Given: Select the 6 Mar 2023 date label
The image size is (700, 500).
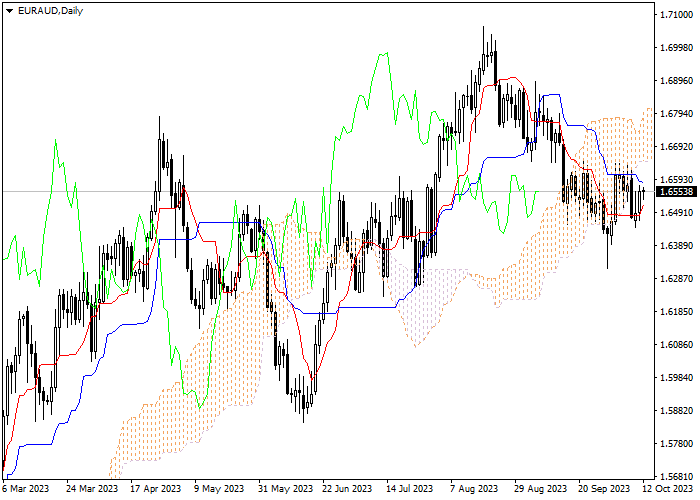Looking at the screenshot, I should (26, 489).
